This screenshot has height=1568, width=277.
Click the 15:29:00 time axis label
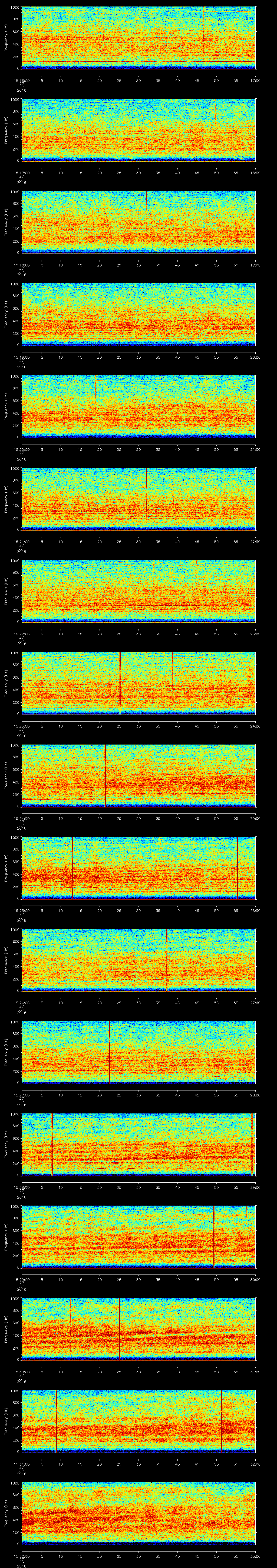pyautogui.click(x=21, y=1279)
